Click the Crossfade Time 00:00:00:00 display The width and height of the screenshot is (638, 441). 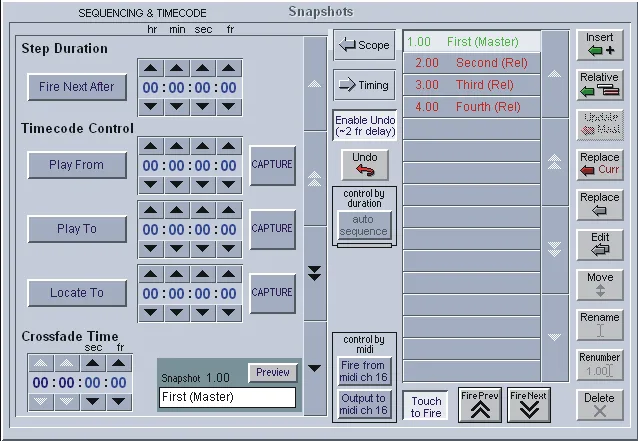80,383
